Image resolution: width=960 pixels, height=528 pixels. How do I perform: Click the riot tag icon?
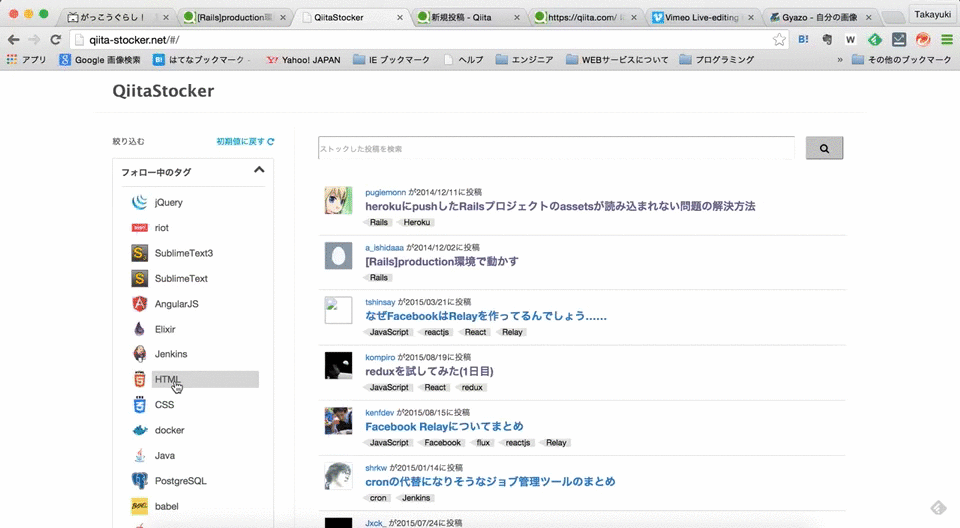coord(140,228)
